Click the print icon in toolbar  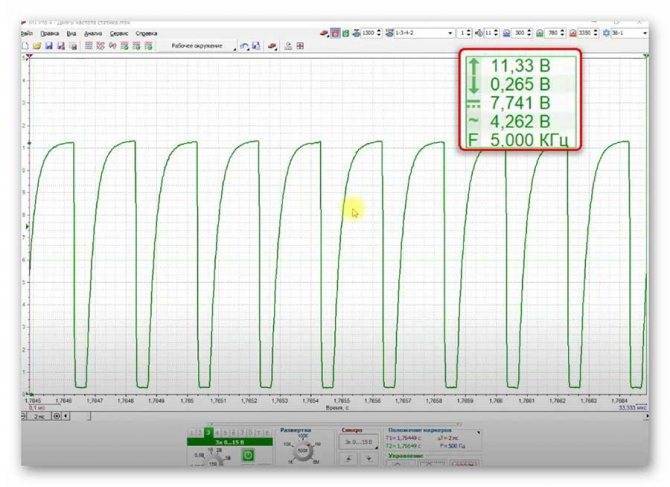[73, 46]
